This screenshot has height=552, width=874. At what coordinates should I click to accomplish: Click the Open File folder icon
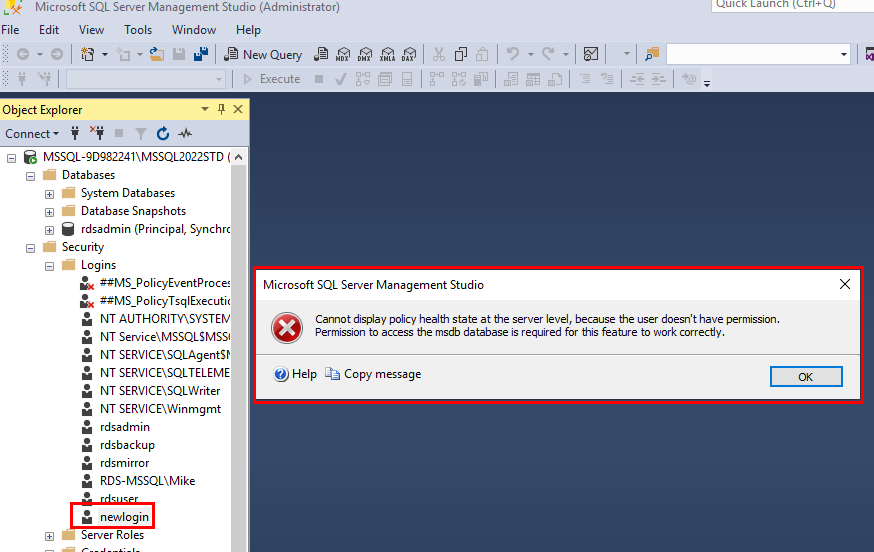click(x=157, y=54)
